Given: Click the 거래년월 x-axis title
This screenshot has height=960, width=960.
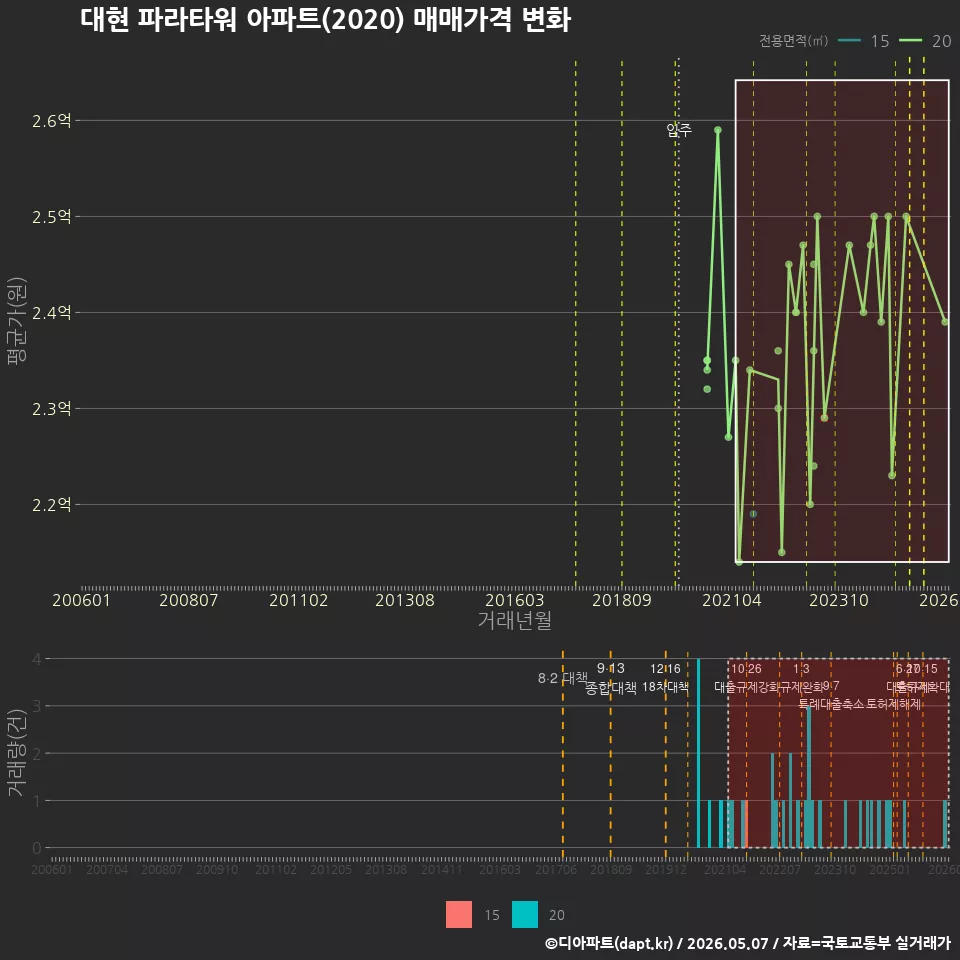Looking at the screenshot, I should [515, 620].
